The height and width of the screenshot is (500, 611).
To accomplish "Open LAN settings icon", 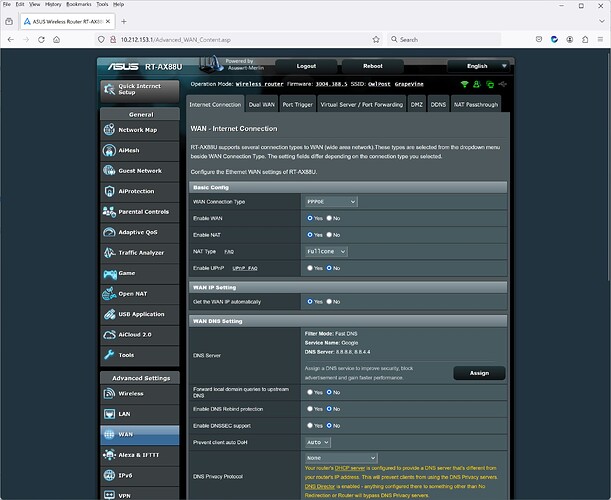I will tap(109, 414).
